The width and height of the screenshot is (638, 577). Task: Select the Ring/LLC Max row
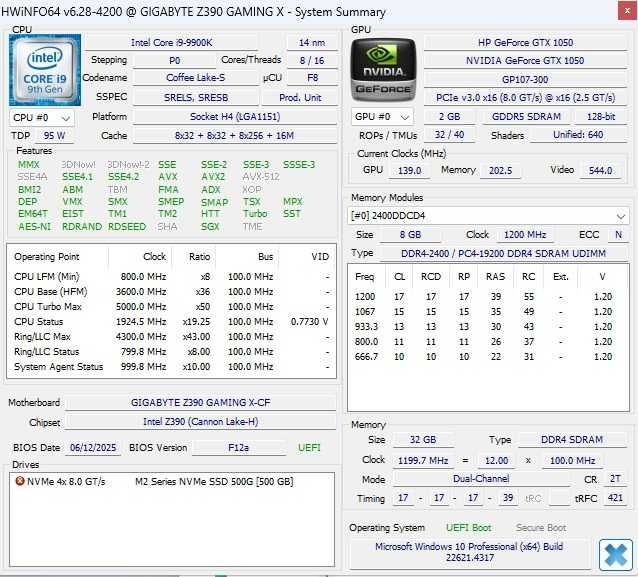point(171,337)
